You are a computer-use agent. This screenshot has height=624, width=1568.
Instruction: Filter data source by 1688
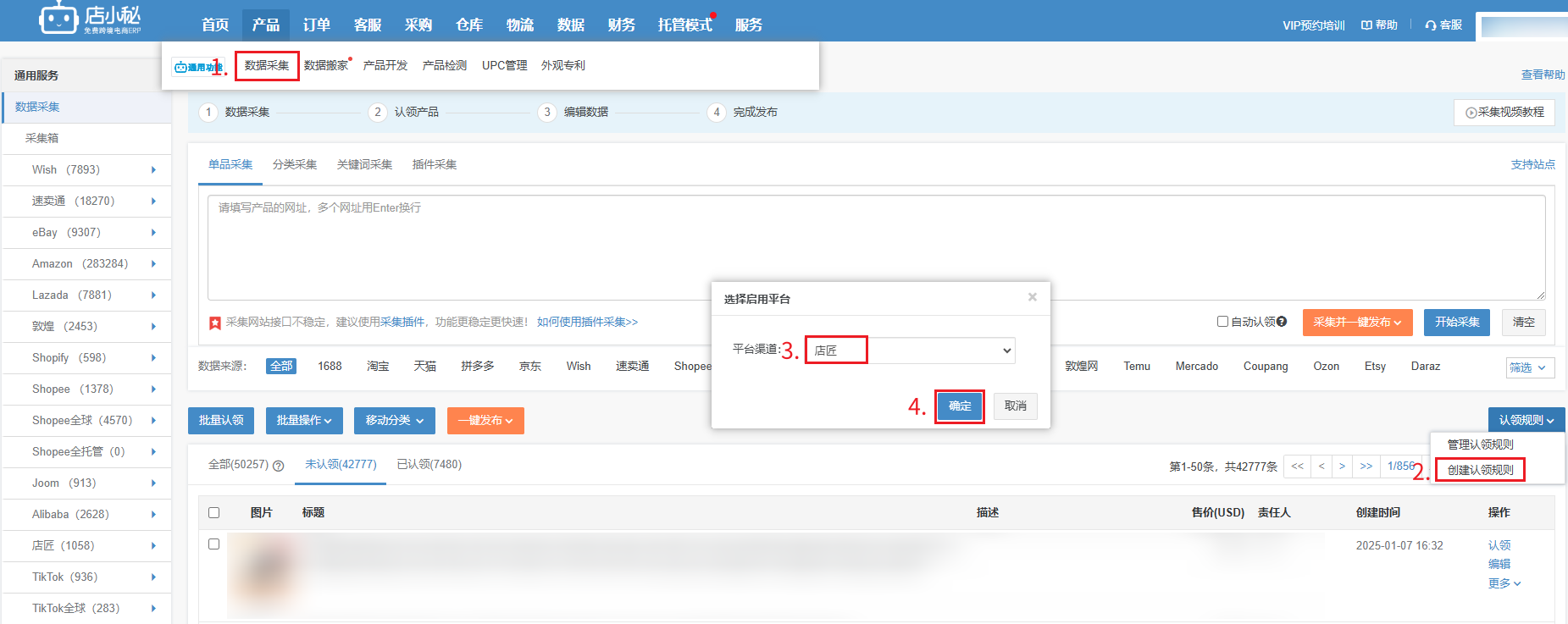click(x=330, y=367)
